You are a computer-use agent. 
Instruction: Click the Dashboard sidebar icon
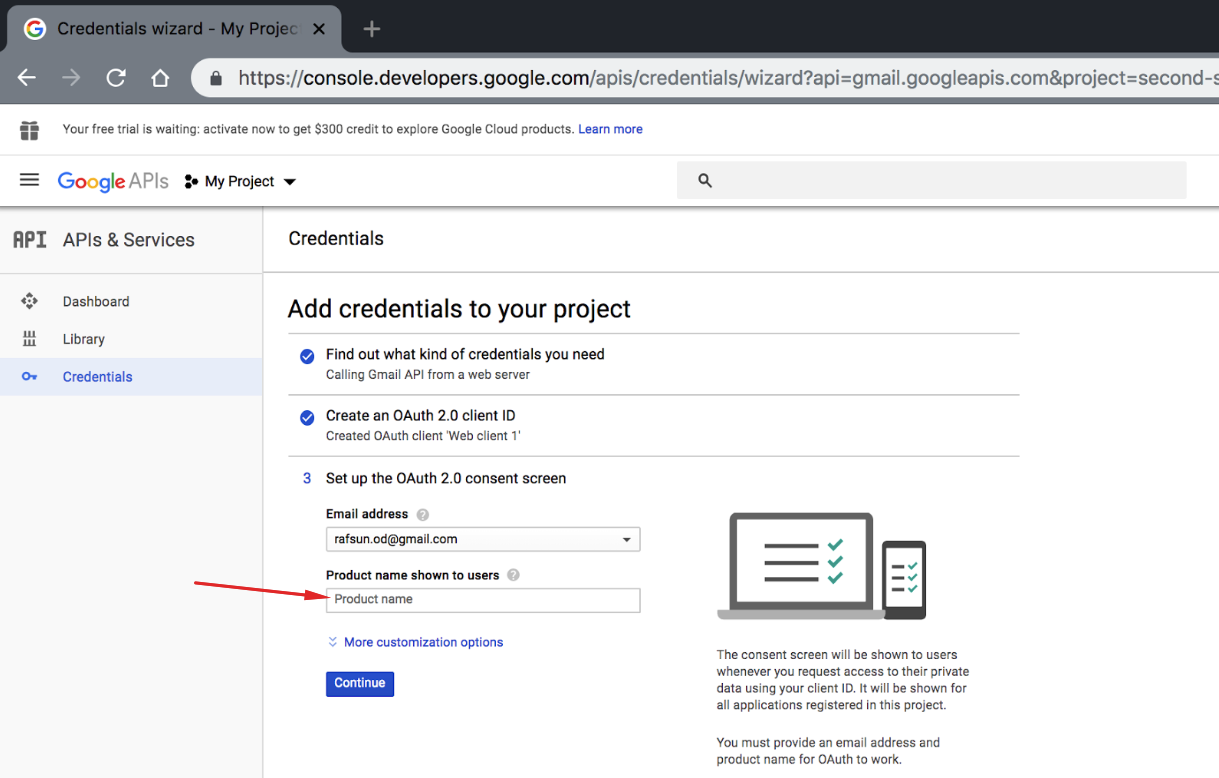tap(29, 301)
